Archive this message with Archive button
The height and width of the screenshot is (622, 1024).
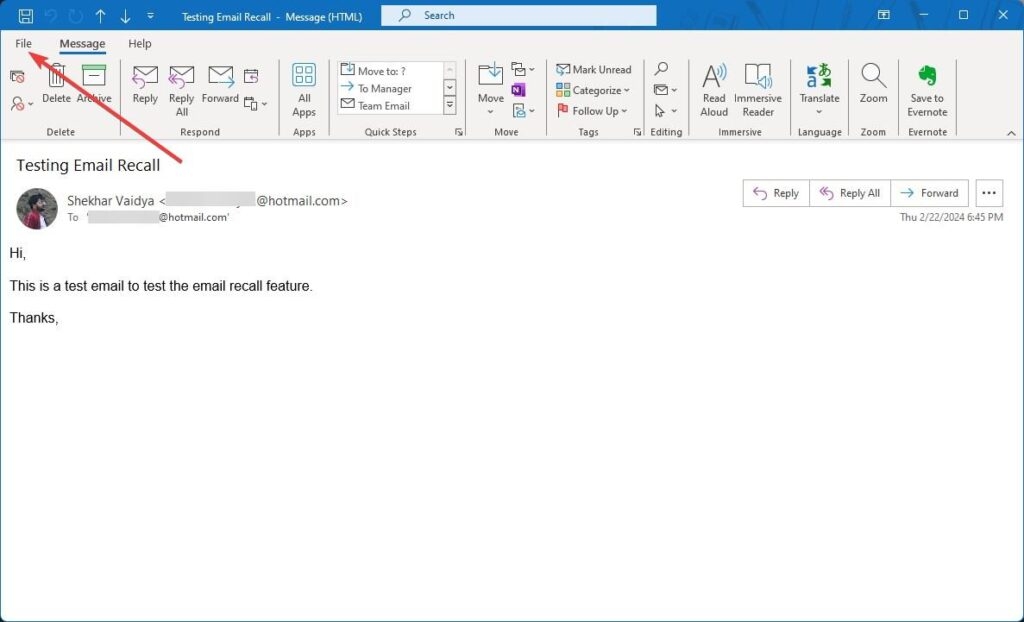point(94,83)
